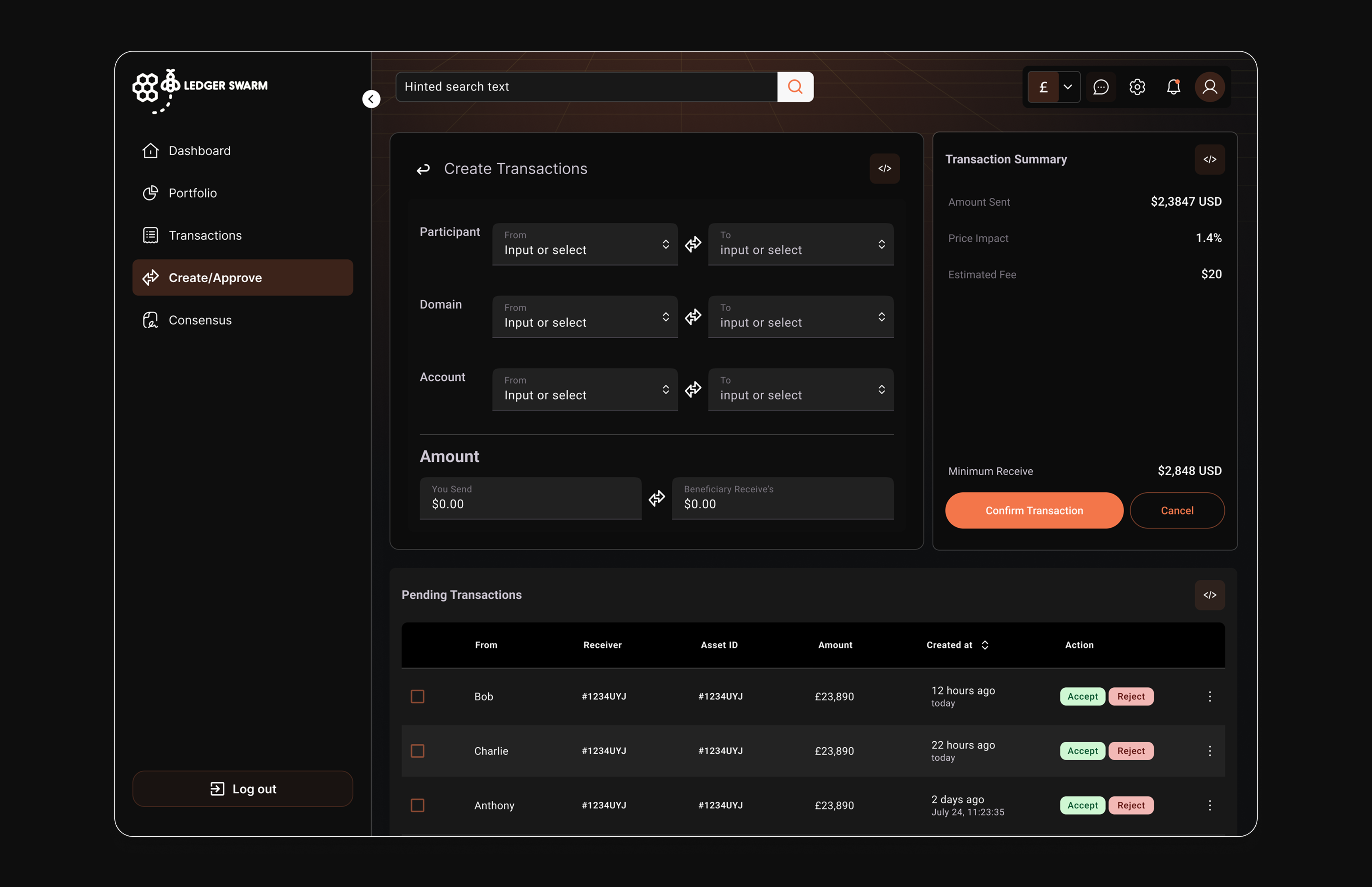The height and width of the screenshot is (887, 1372).
Task: Go to the Transactions section
Action: point(205,235)
